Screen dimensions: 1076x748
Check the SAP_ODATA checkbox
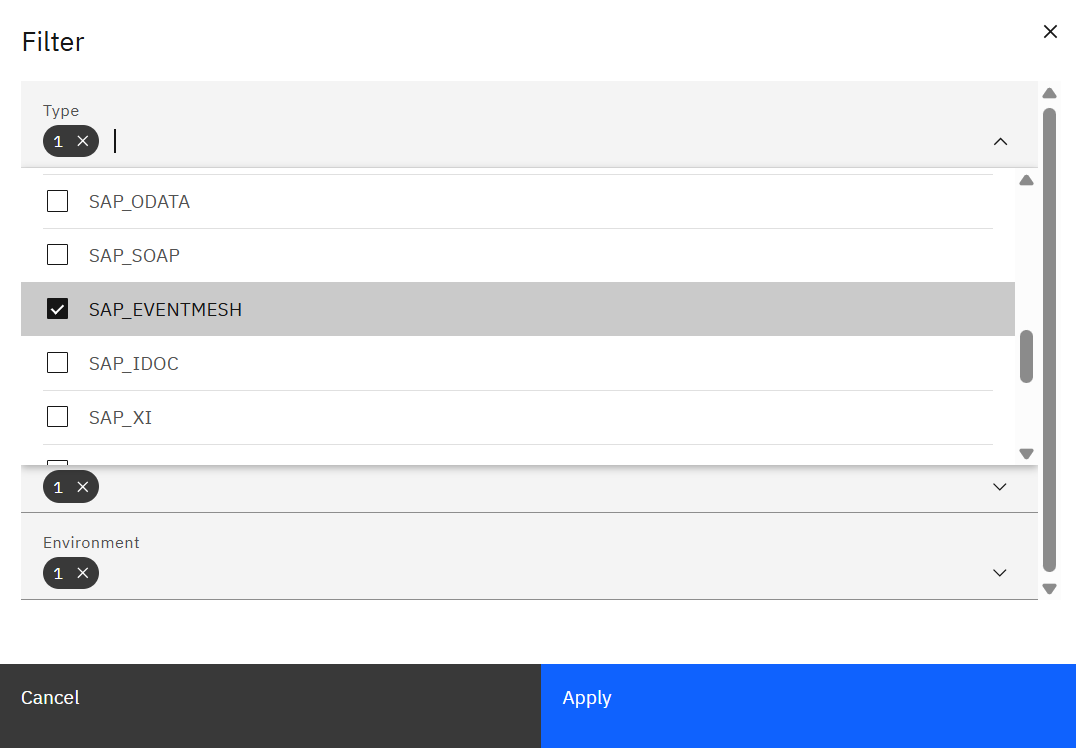pos(58,201)
